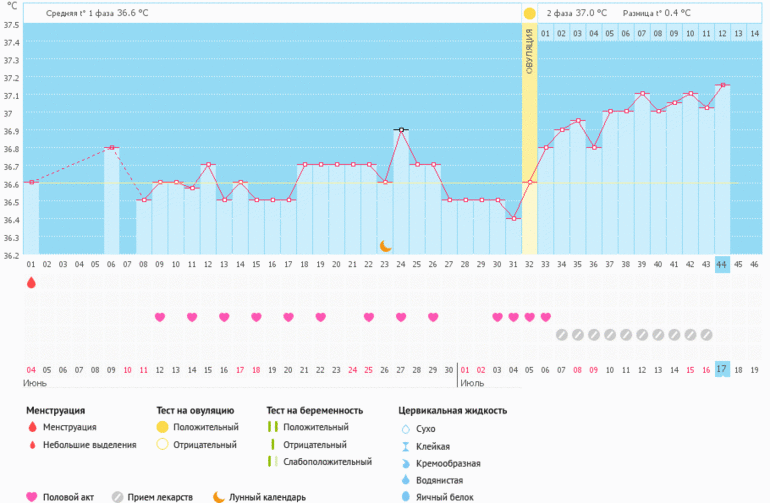Click the 'Прием лекарств' gray legend icon
Screen dimensions: 770x503
[117, 496]
